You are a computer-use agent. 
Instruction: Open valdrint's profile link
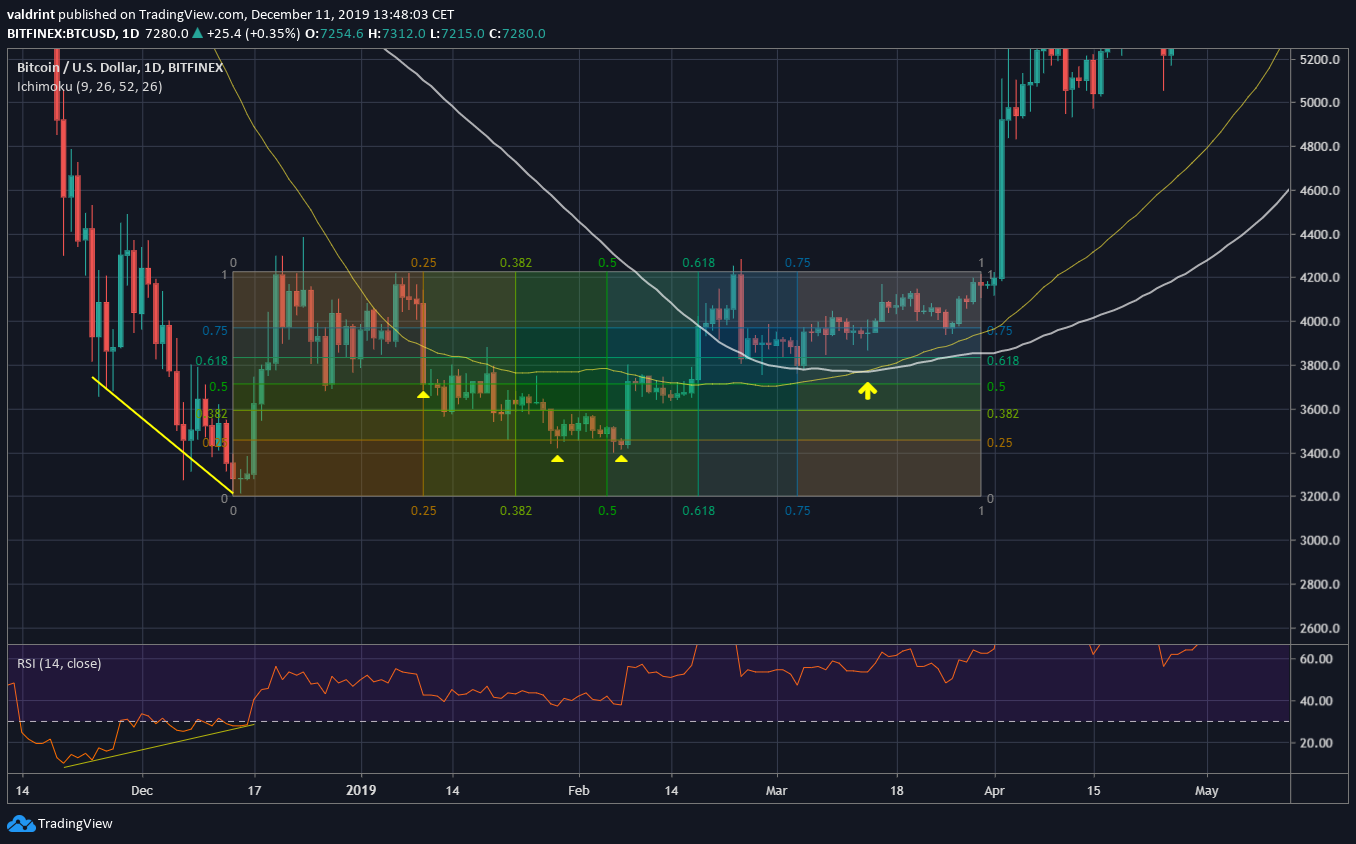29,14
